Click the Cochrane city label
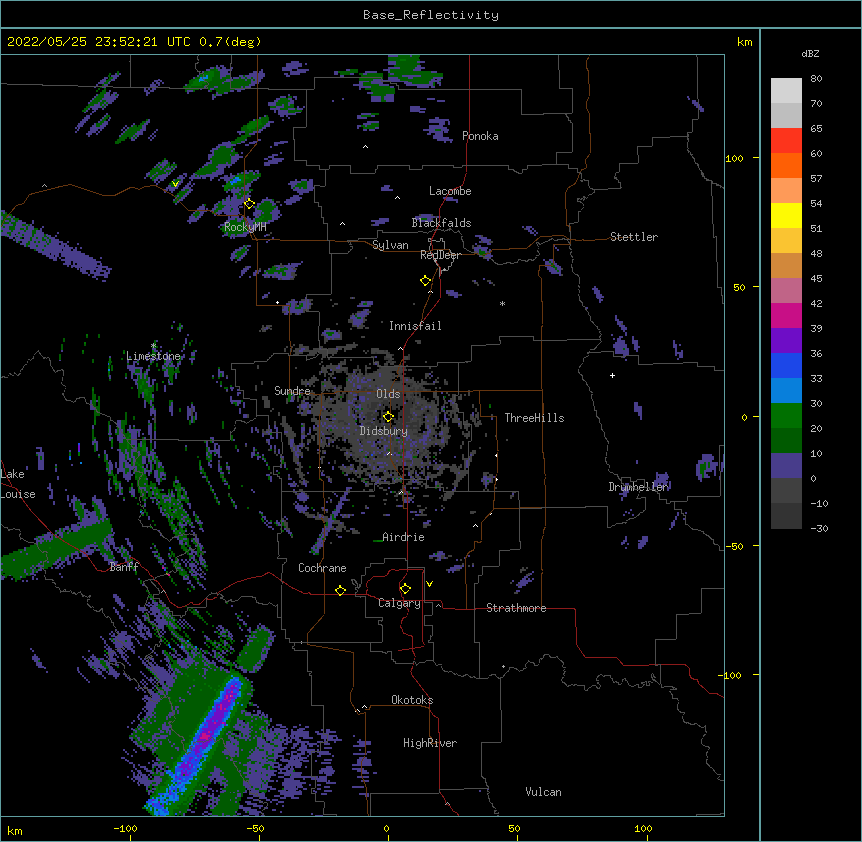This screenshot has height=842, width=862. [x=322, y=568]
